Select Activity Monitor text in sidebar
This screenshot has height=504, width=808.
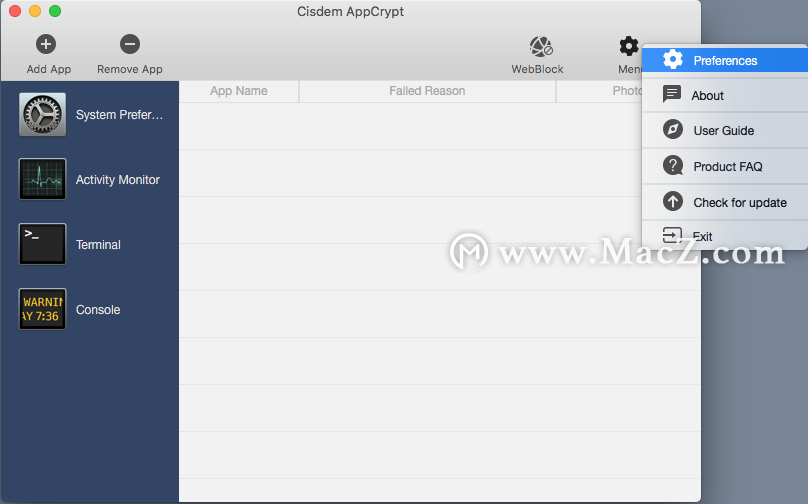pyautogui.click(x=117, y=179)
